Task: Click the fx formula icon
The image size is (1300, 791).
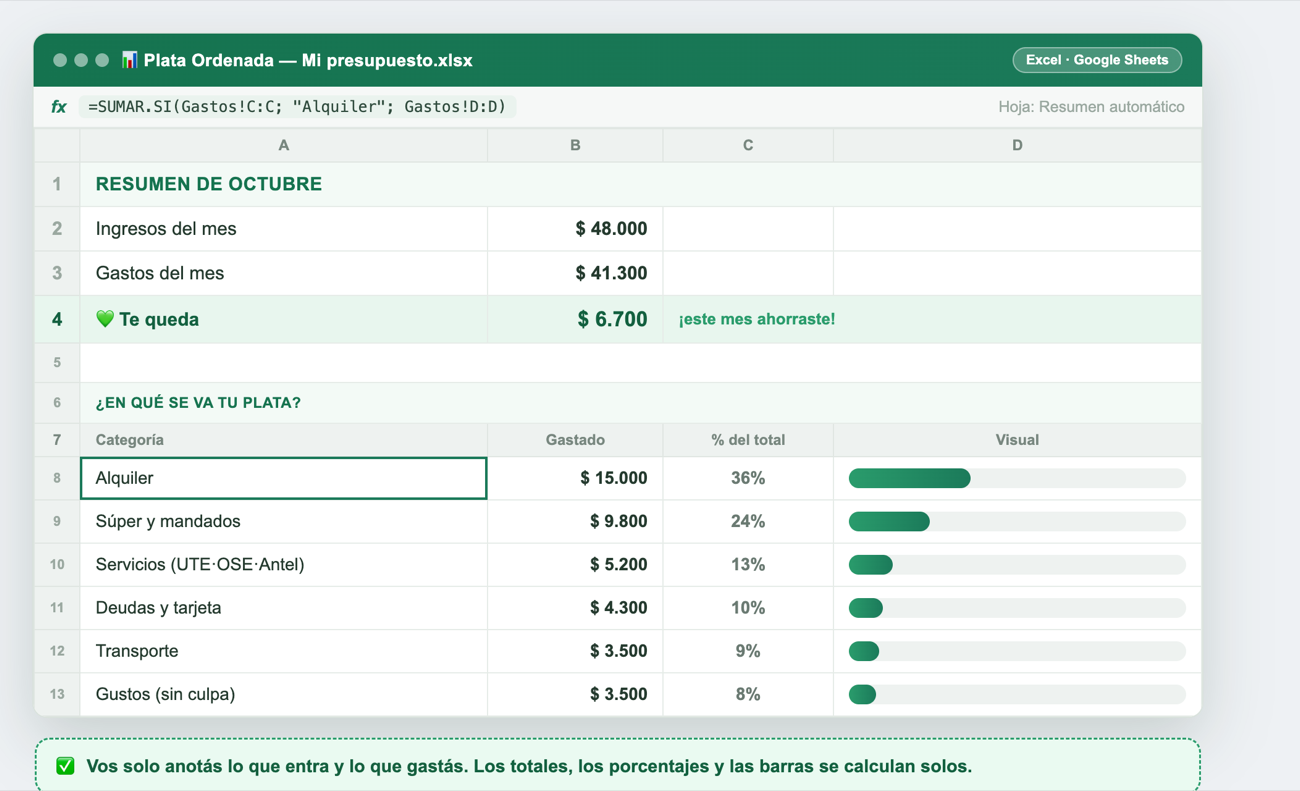Action: (x=59, y=107)
